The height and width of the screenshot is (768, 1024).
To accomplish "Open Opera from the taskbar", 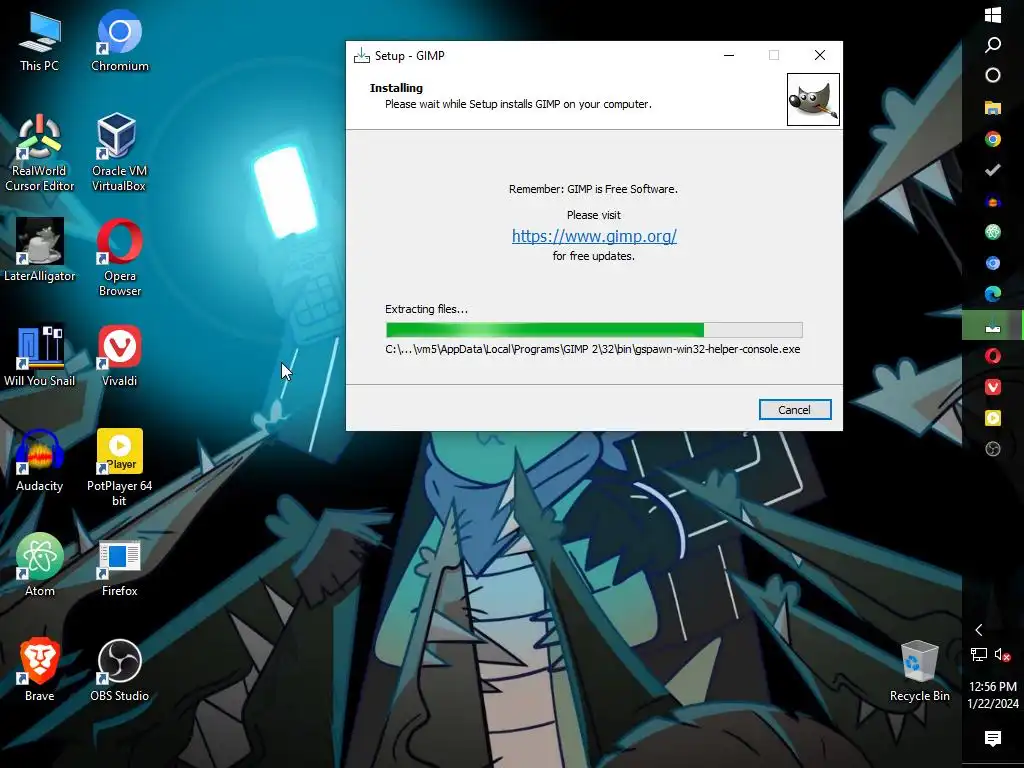I will pos(993,356).
